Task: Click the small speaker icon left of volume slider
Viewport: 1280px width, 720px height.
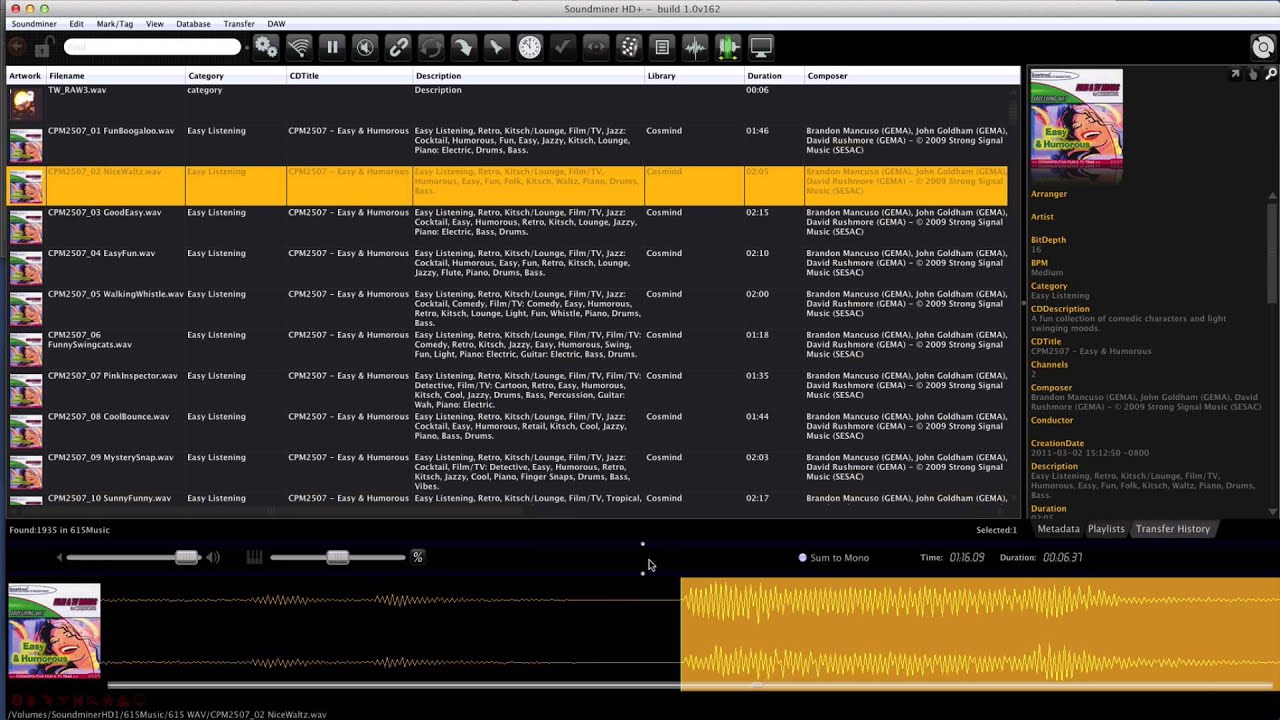Action: pyautogui.click(x=59, y=557)
